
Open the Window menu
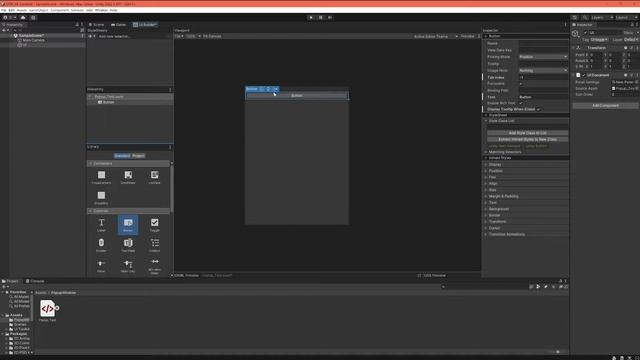point(101,10)
